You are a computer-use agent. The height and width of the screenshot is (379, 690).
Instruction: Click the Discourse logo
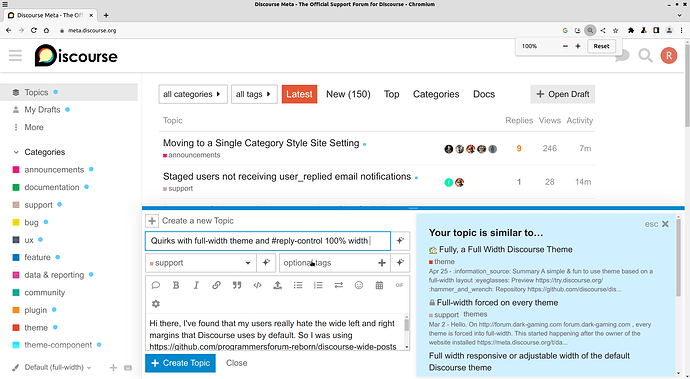point(76,56)
